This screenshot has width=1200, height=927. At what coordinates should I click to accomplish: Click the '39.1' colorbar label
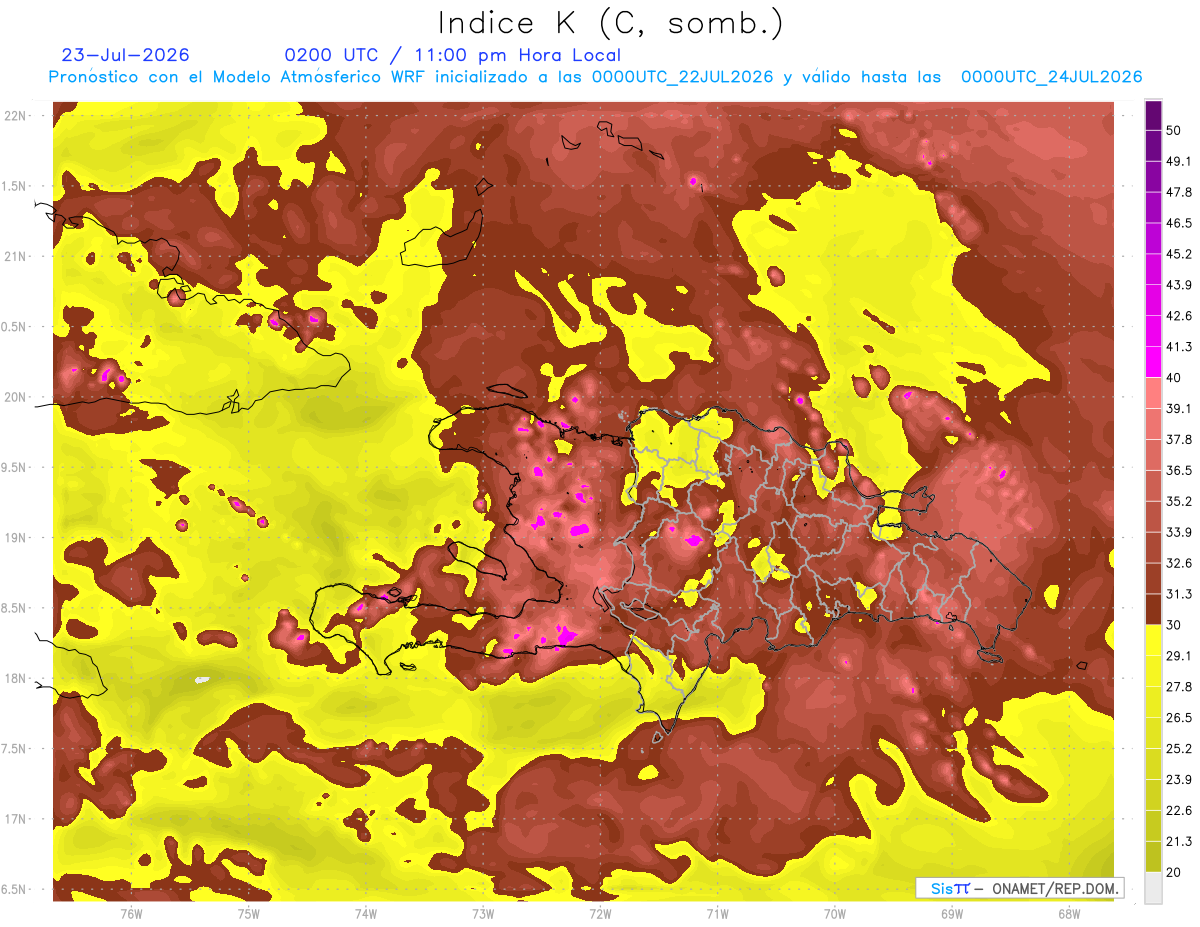tap(1179, 408)
